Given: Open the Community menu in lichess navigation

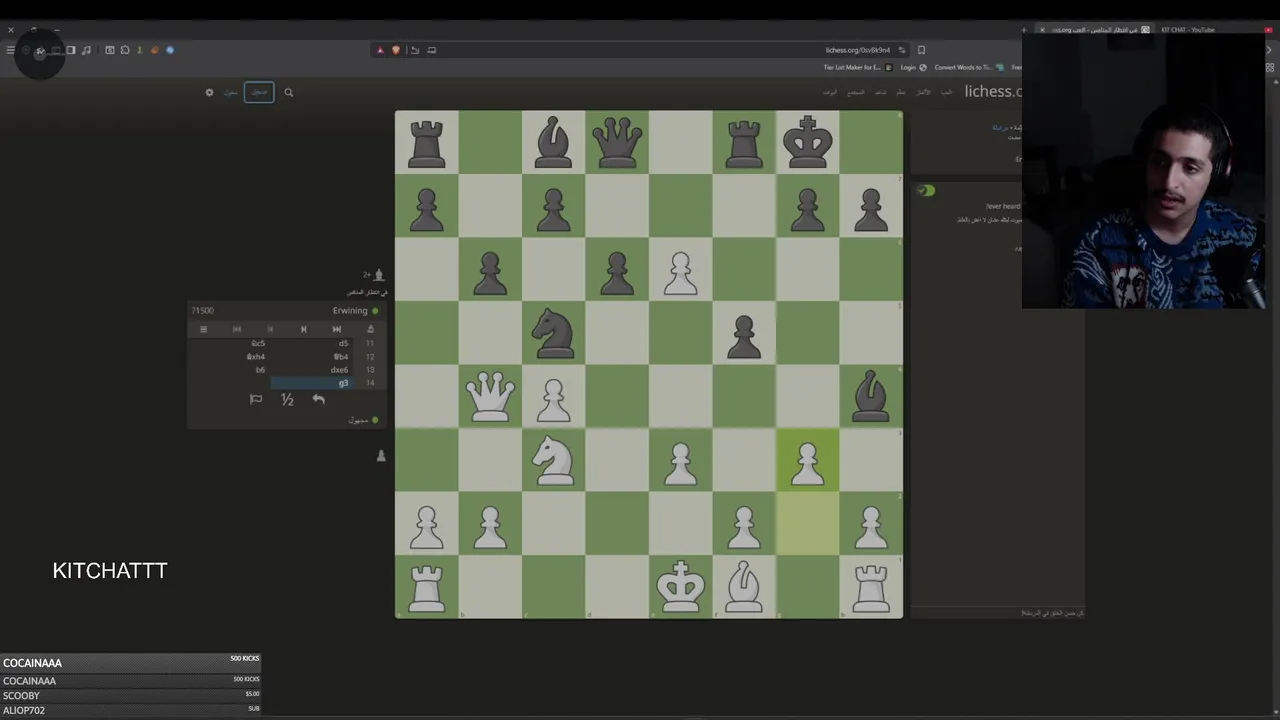Looking at the screenshot, I should tap(856, 92).
